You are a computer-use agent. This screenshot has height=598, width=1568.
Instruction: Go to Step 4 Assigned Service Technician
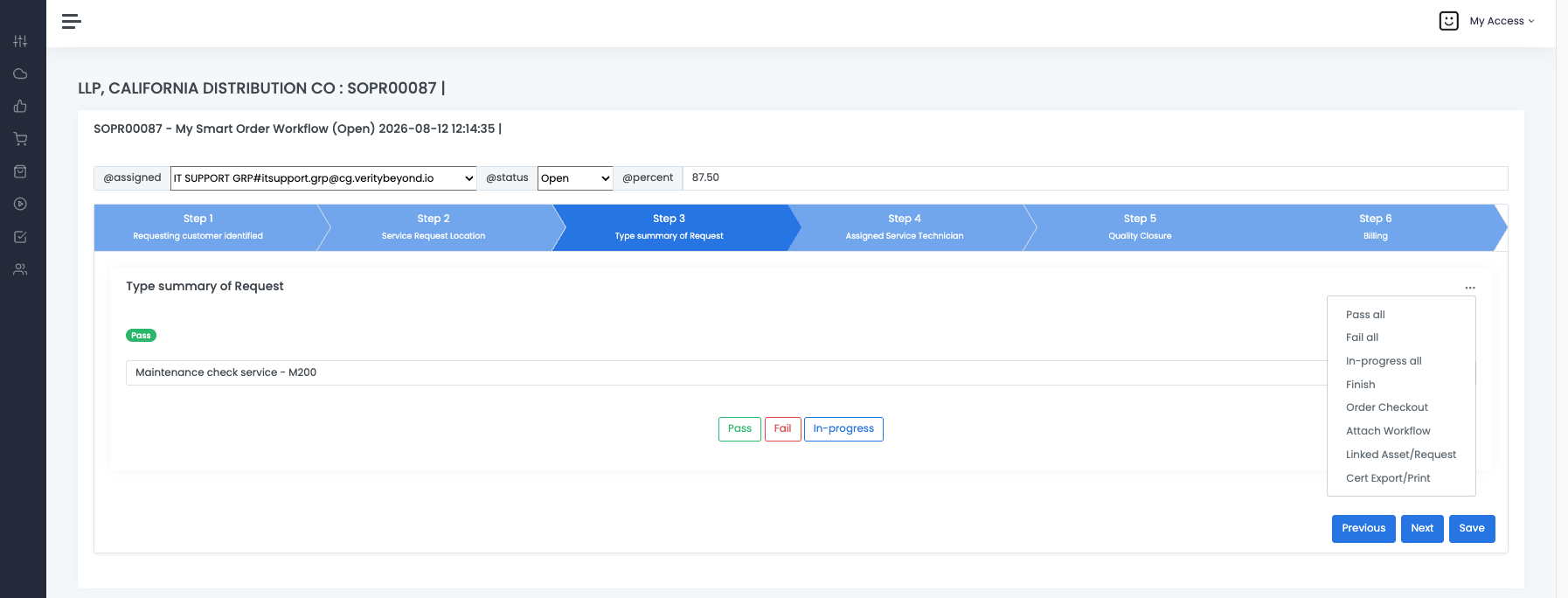(x=905, y=227)
